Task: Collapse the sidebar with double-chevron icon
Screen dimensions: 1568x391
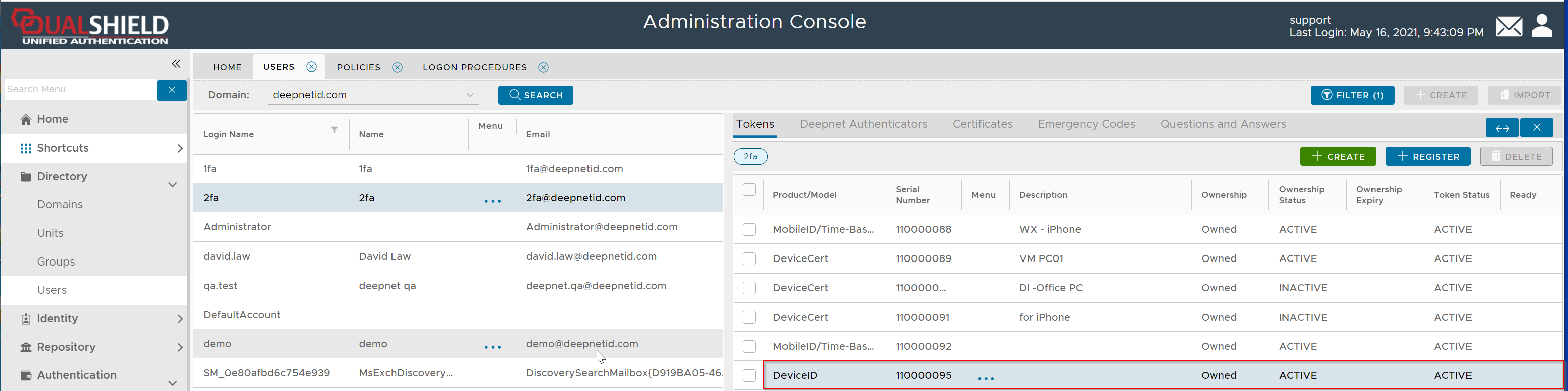Action: point(176,64)
